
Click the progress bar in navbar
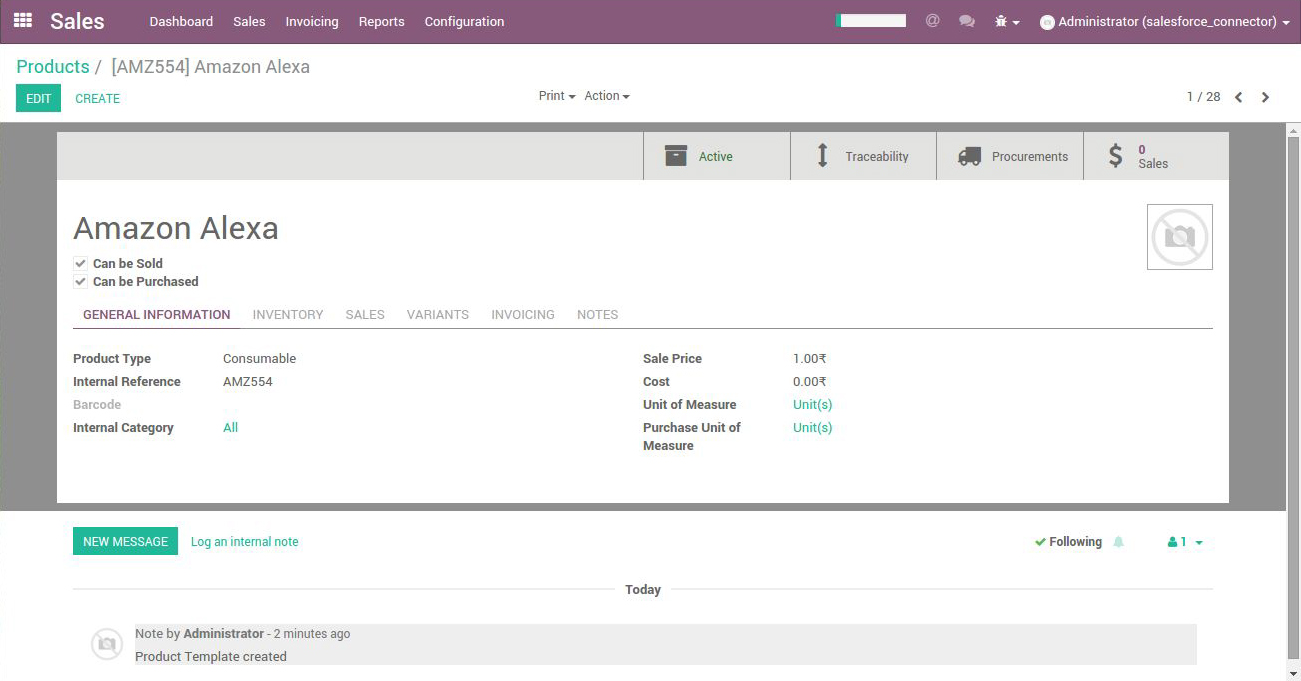(x=871, y=20)
